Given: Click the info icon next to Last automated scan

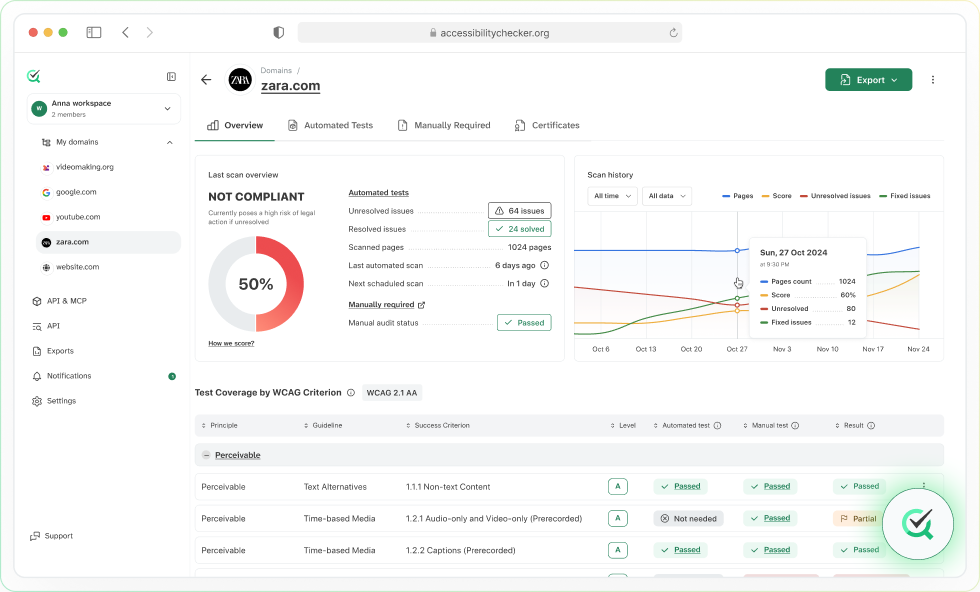Looking at the screenshot, I should pos(544,265).
